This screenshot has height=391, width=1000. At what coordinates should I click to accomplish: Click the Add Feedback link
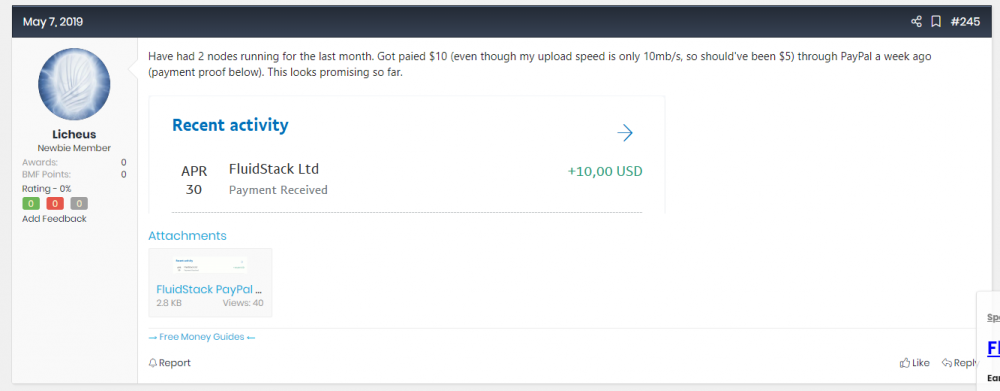tap(54, 219)
